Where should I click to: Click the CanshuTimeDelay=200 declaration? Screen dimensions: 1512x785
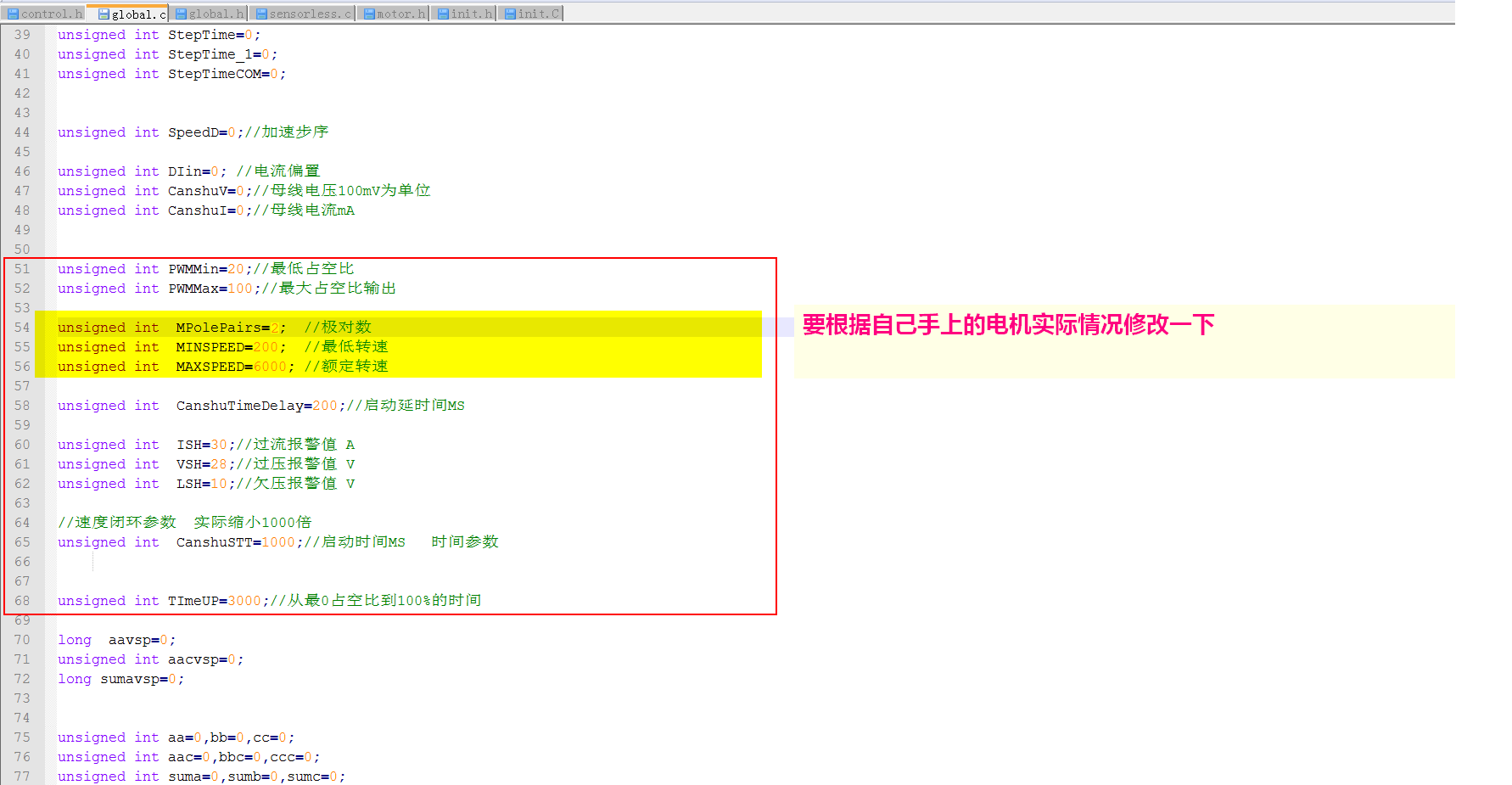[x=261, y=406]
